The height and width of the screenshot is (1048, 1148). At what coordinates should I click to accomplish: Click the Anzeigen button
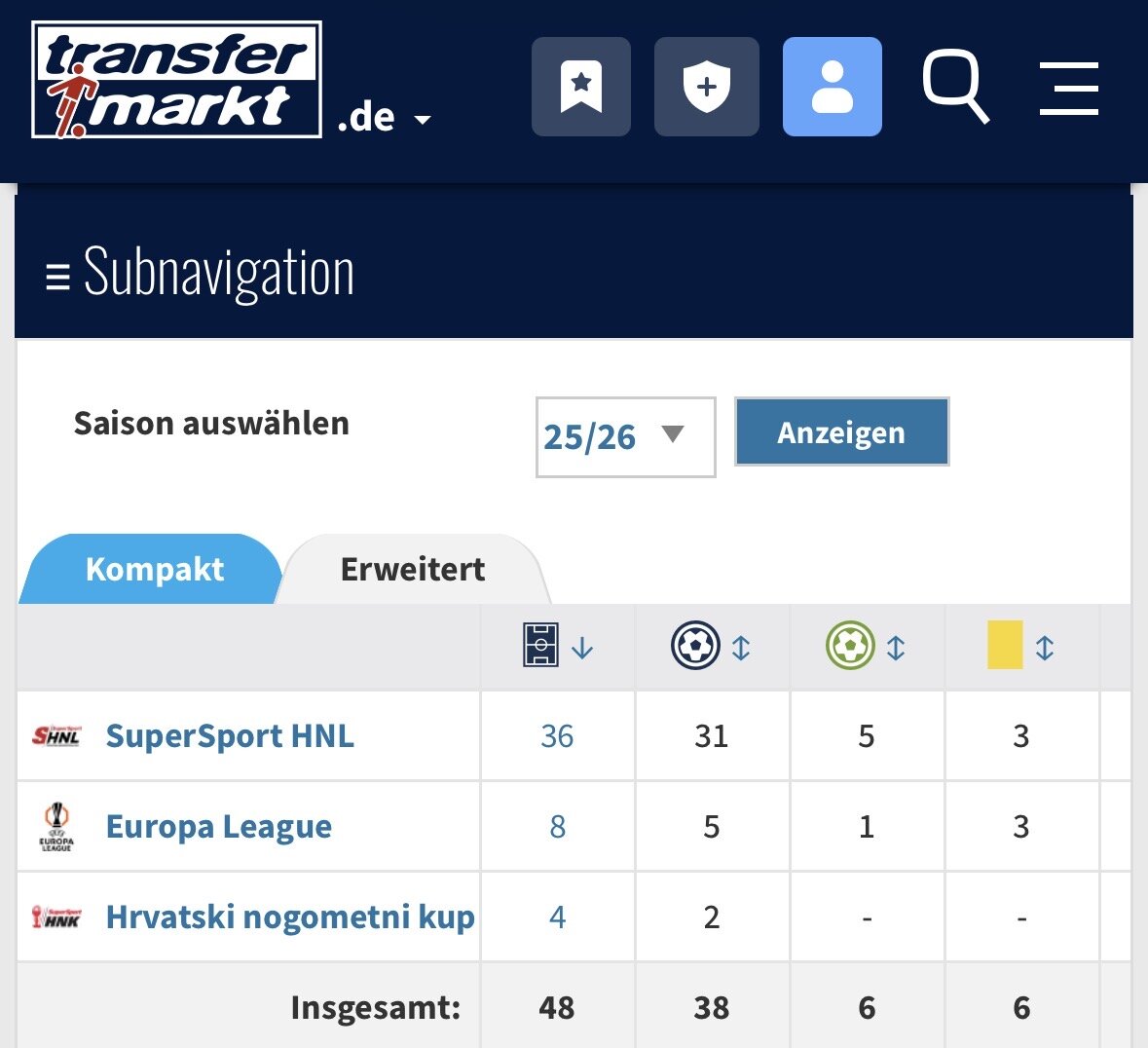click(842, 432)
